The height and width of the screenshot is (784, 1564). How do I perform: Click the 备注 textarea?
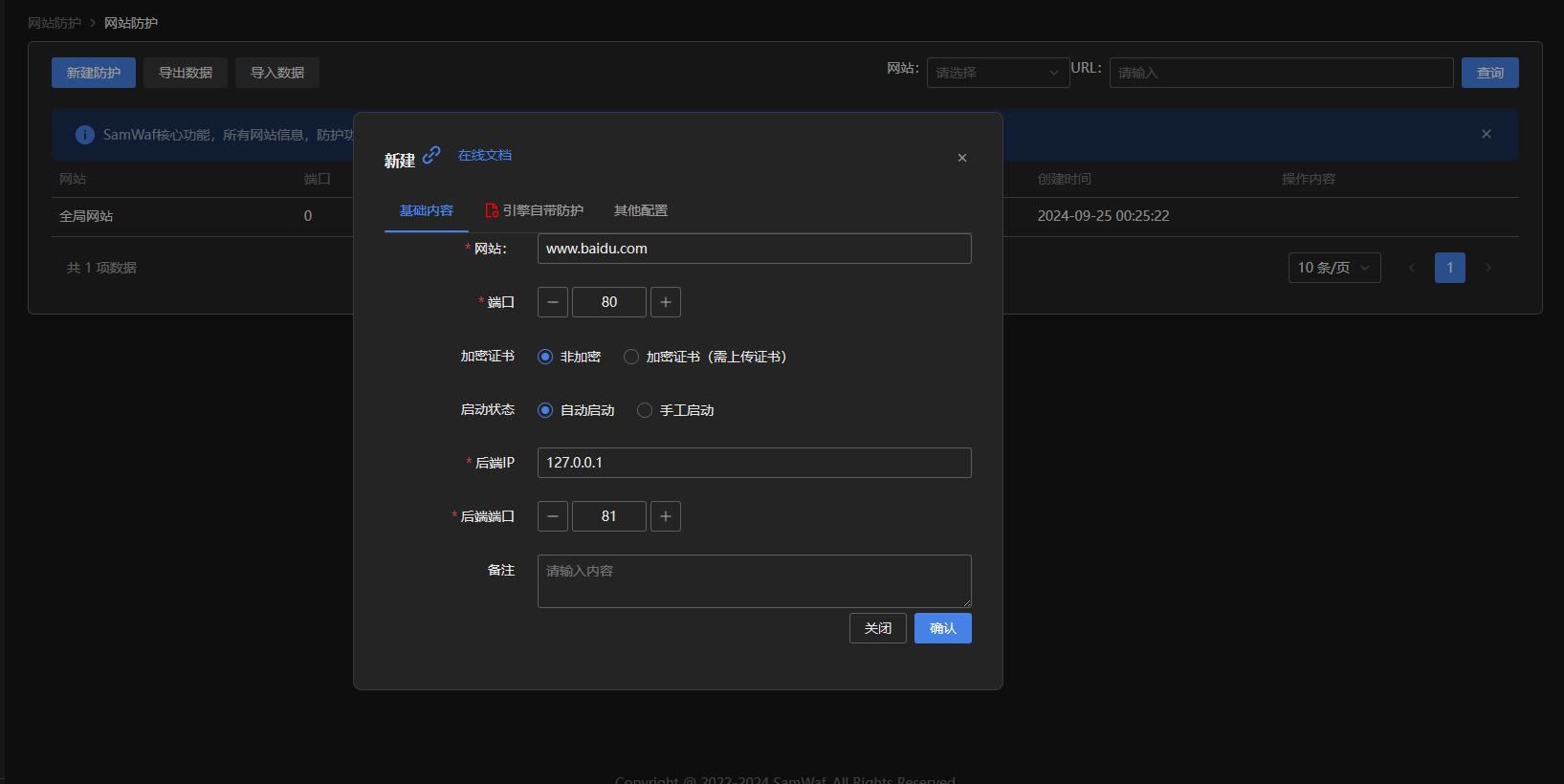[755, 581]
